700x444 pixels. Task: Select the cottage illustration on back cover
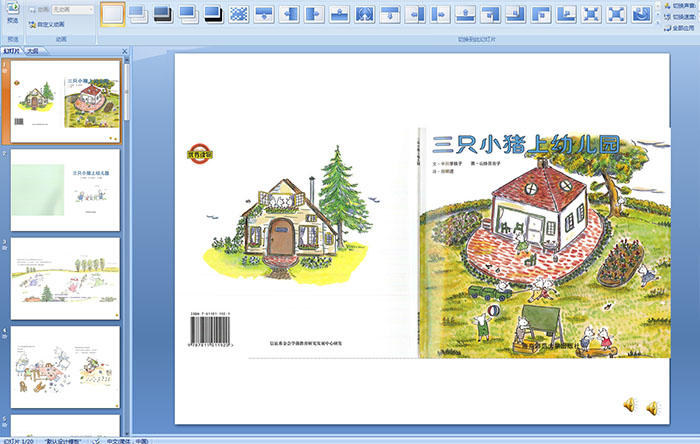pos(289,214)
